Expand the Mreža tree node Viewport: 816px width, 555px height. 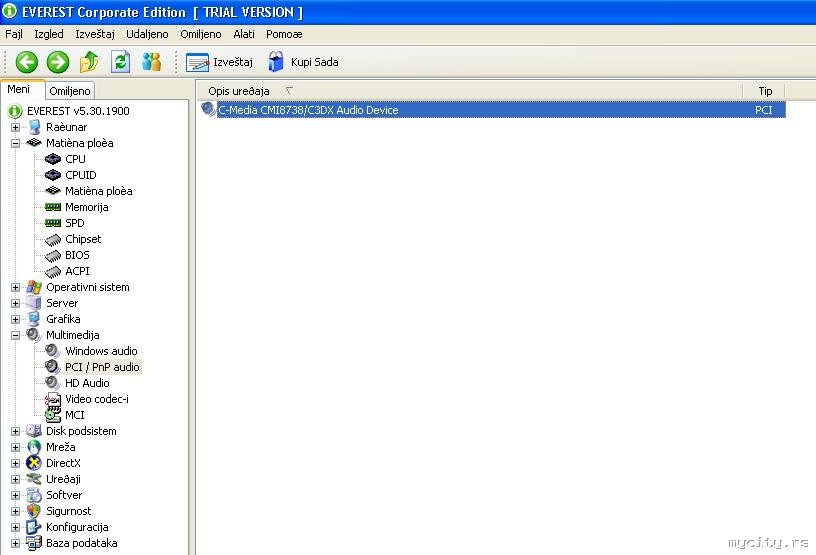(16, 447)
